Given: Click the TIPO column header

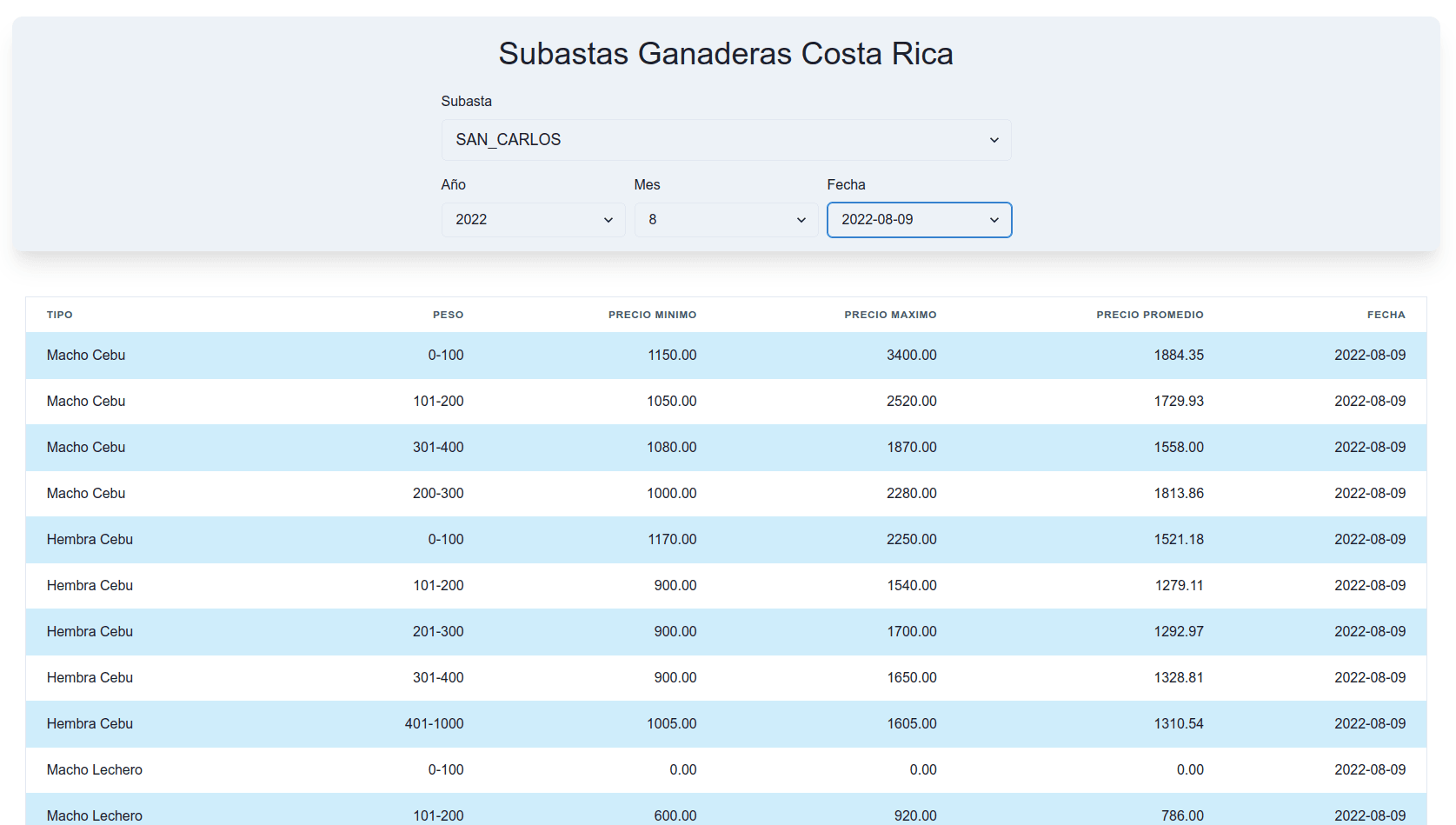Looking at the screenshot, I should pyautogui.click(x=60, y=315).
